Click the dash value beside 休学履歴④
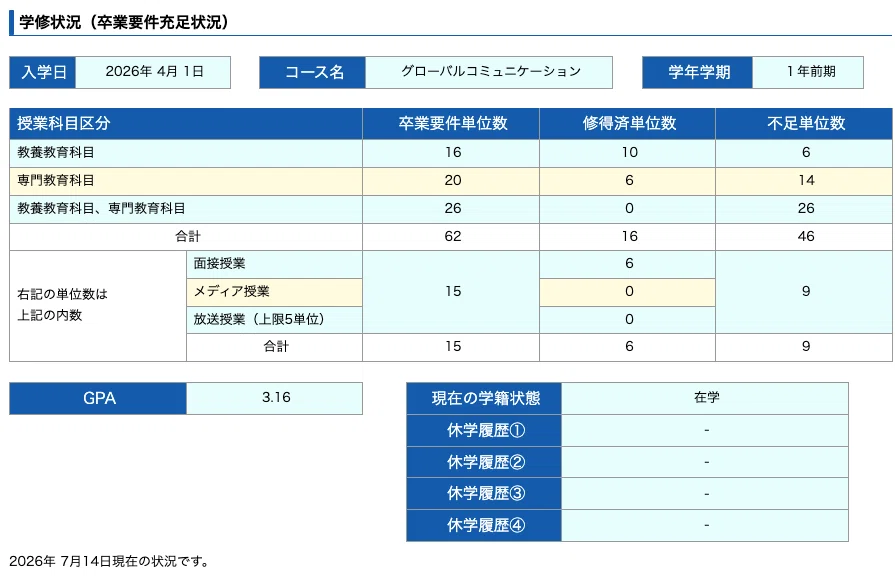The height and width of the screenshot is (577, 895). tap(705, 526)
